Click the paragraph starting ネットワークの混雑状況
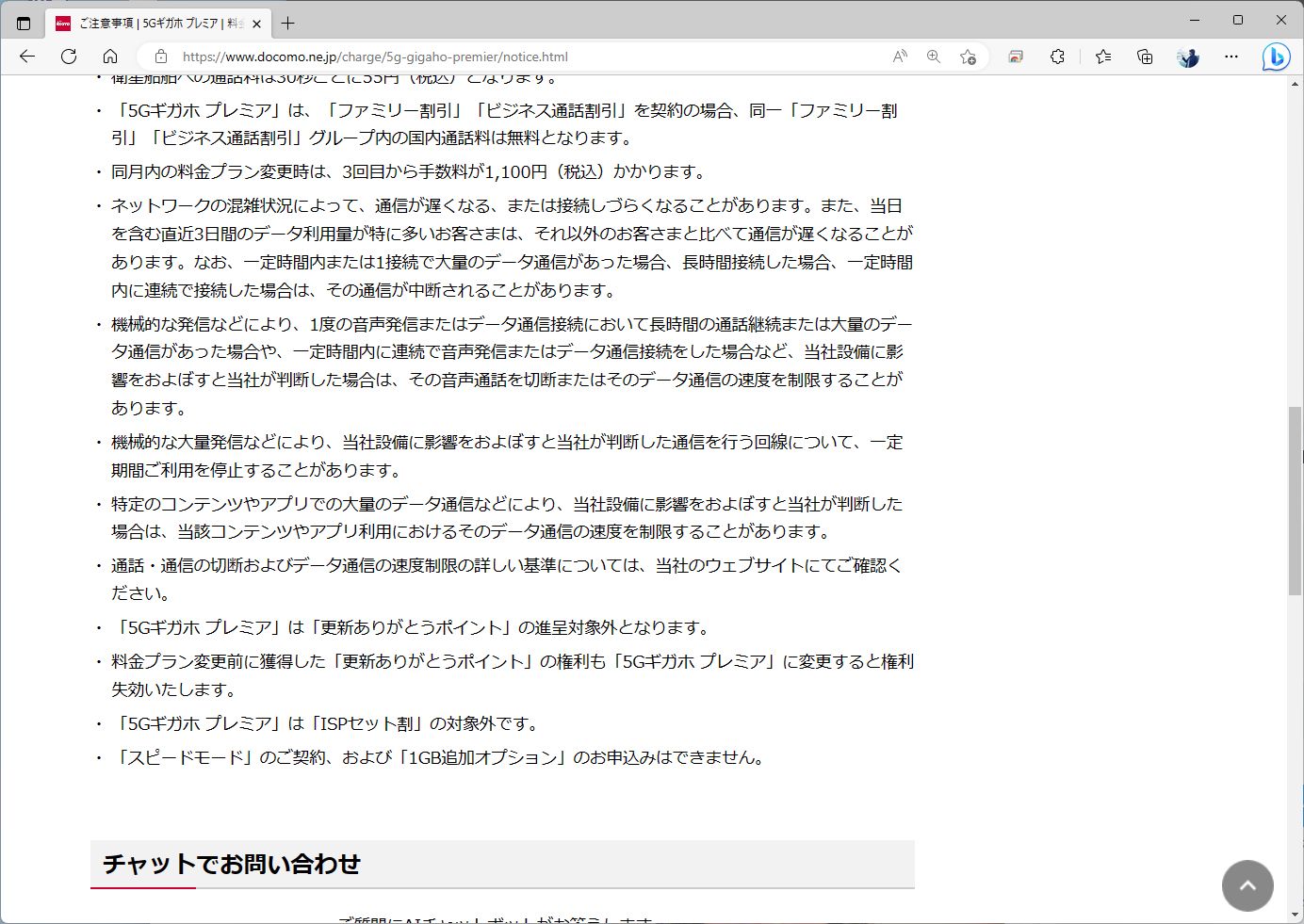Viewport: 1304px width, 924px height. [512, 248]
